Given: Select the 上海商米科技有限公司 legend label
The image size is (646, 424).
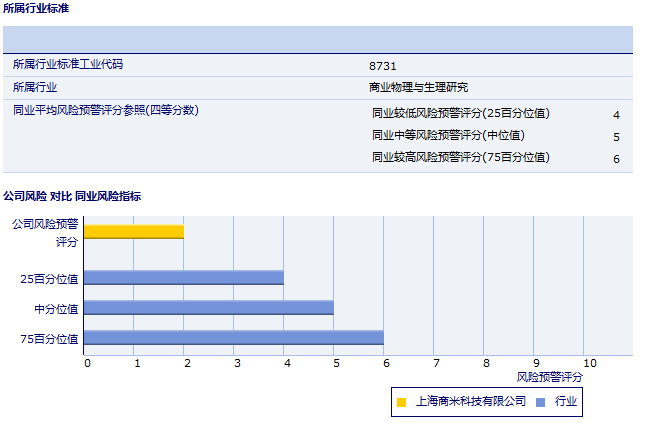Looking at the screenshot, I should (470, 402).
